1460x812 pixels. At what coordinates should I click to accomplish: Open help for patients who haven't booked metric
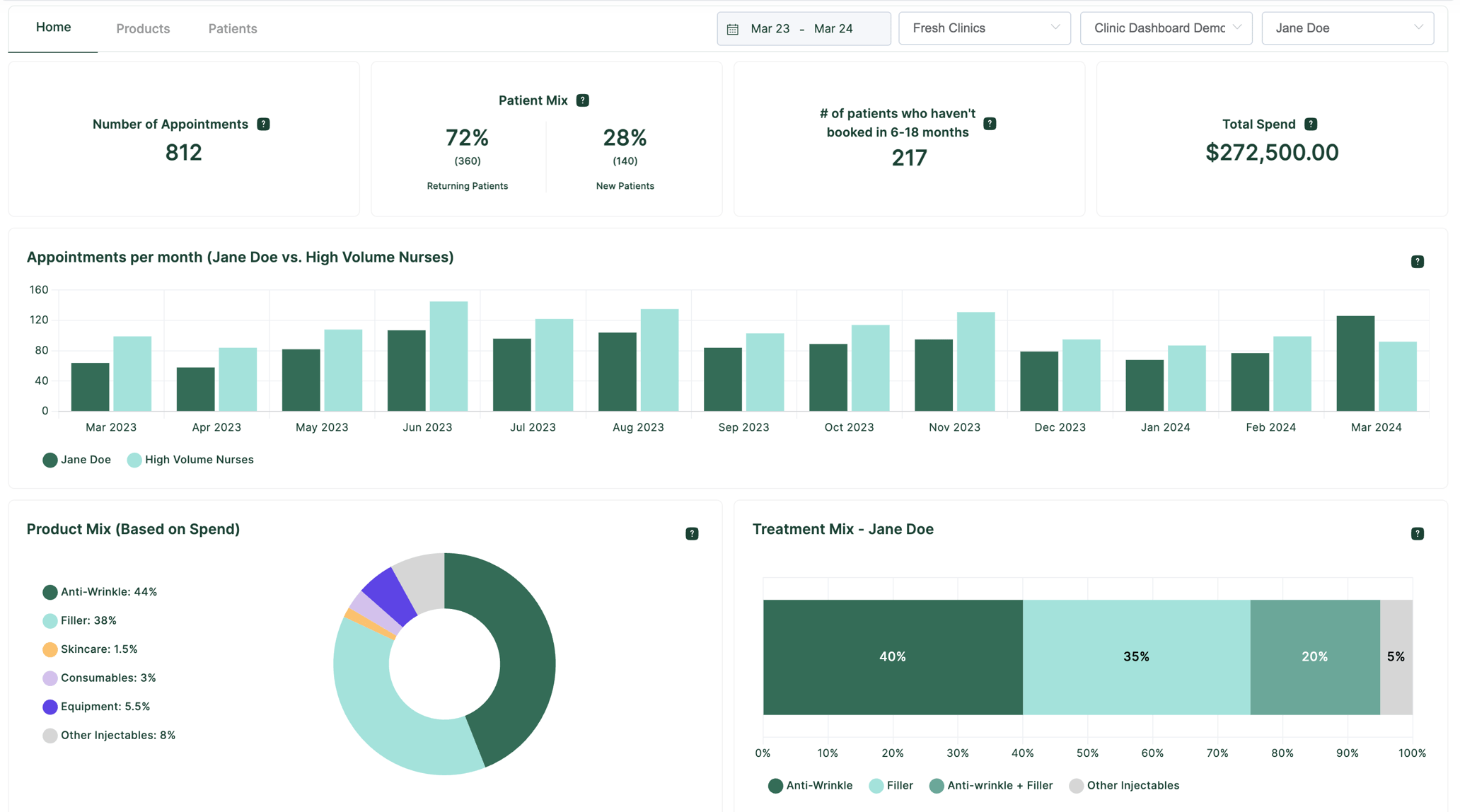[990, 122]
